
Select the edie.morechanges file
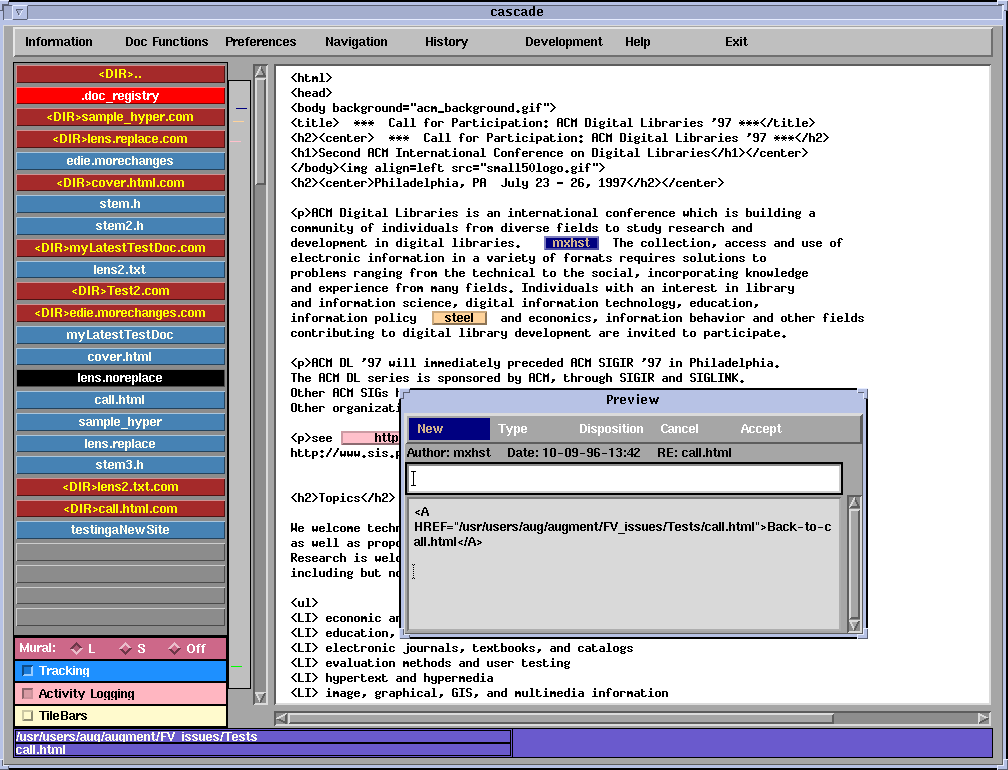pyautogui.click(x=120, y=161)
